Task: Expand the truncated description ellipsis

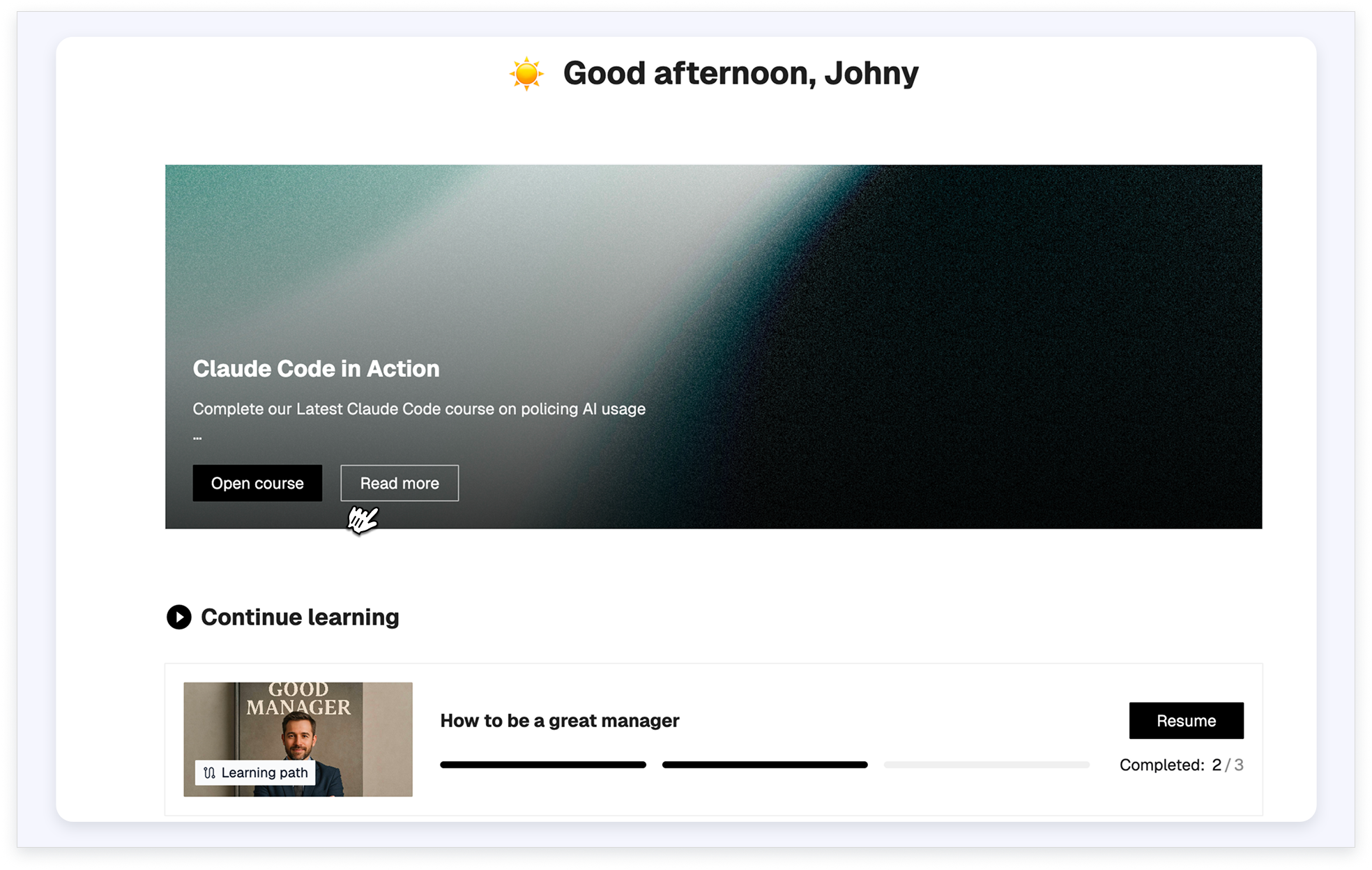Action: [197, 438]
